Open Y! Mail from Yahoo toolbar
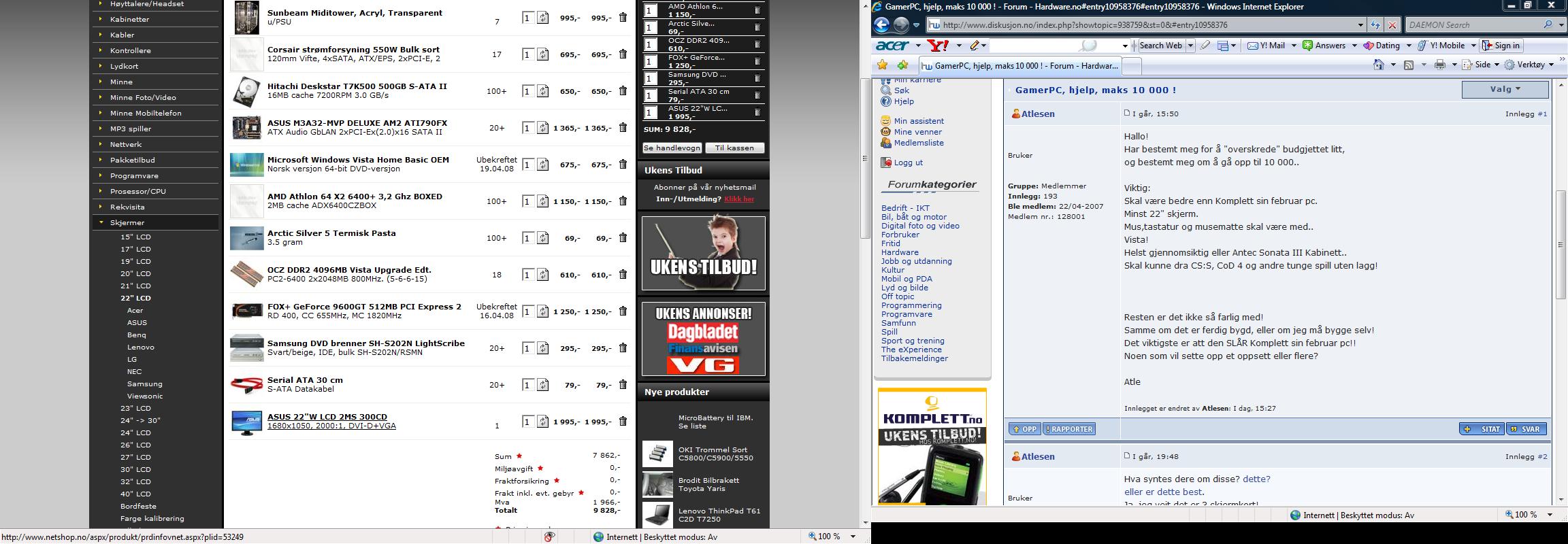 pyautogui.click(x=1267, y=46)
